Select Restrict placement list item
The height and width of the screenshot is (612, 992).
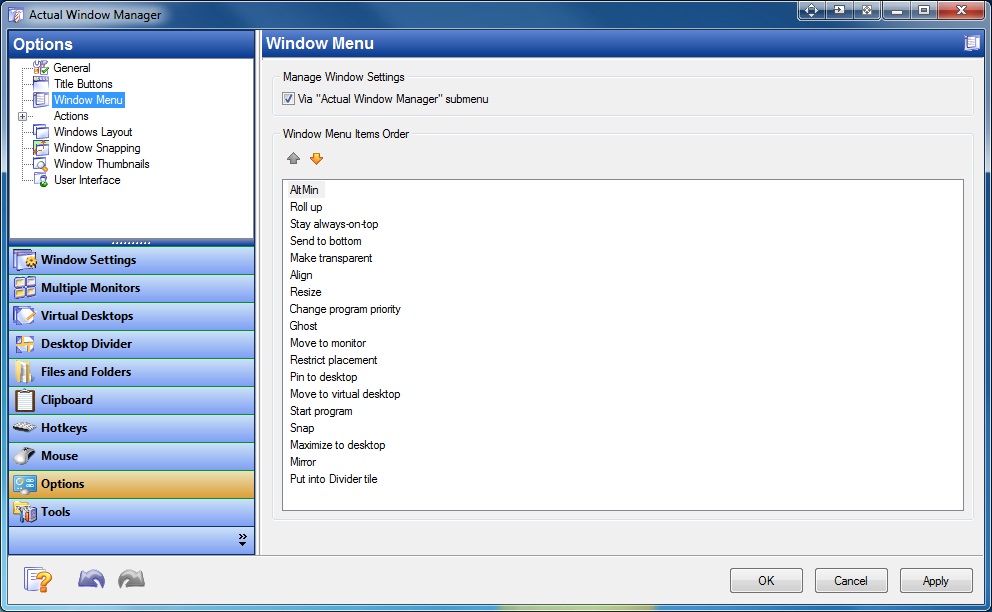click(333, 360)
